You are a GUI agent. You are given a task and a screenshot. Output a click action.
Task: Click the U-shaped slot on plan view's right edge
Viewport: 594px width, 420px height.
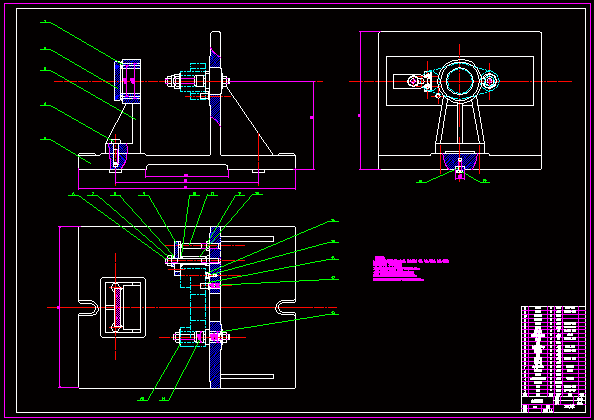tap(286, 308)
